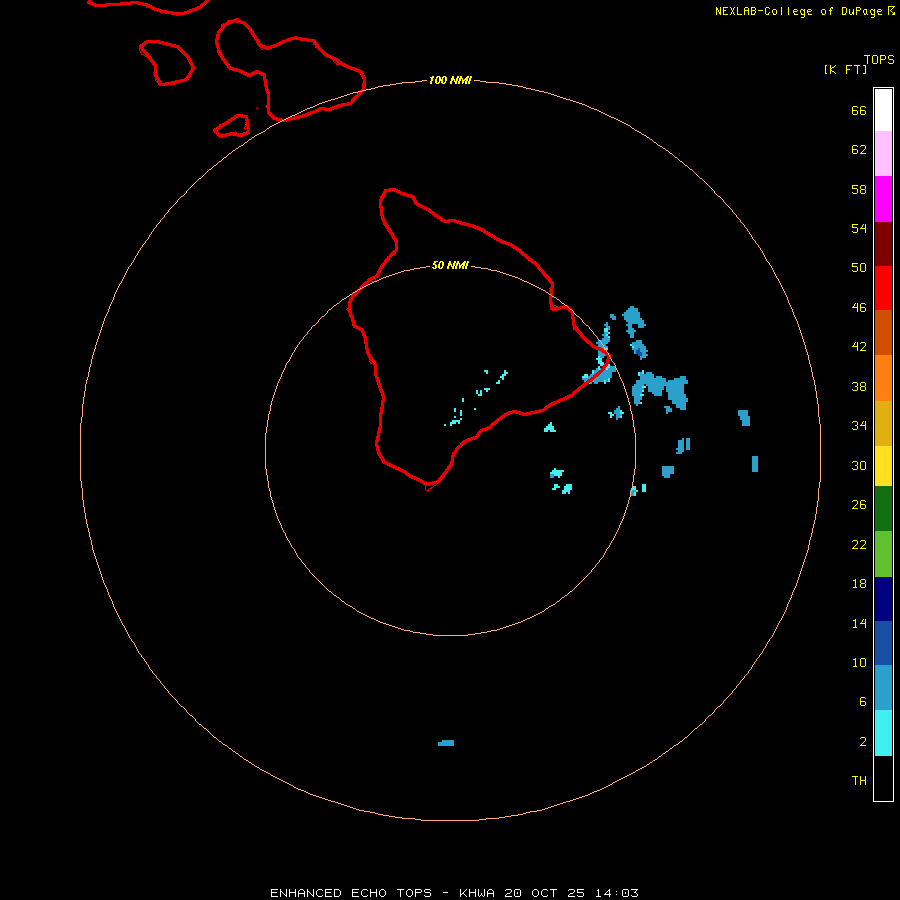Select the dark green legend color block
The image size is (900, 900).
pos(883,509)
